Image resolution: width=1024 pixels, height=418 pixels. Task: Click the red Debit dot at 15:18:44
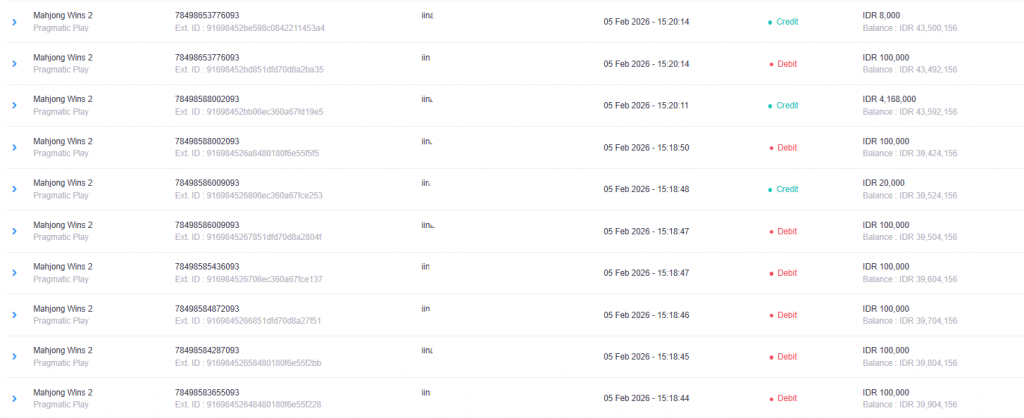point(770,398)
